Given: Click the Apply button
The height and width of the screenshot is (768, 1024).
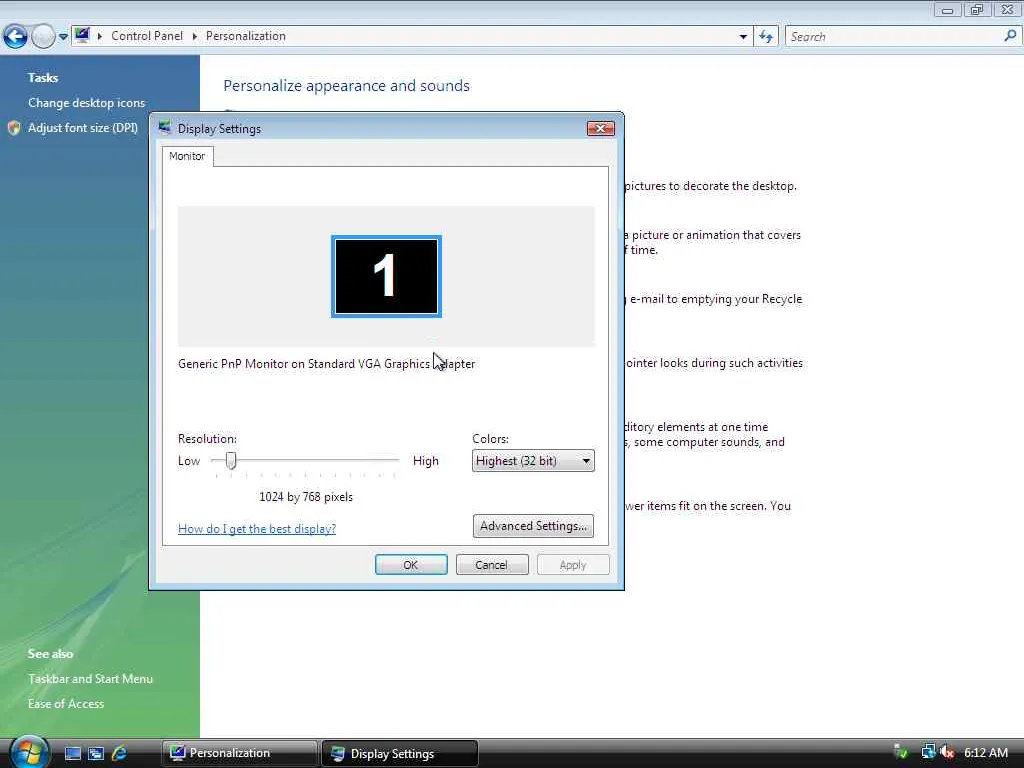Looking at the screenshot, I should point(573,564).
